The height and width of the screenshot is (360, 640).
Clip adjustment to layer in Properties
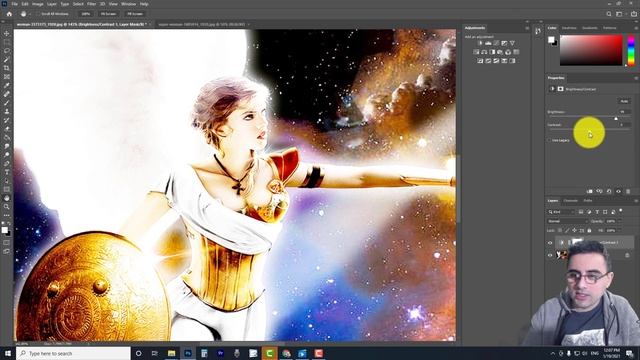[589, 191]
